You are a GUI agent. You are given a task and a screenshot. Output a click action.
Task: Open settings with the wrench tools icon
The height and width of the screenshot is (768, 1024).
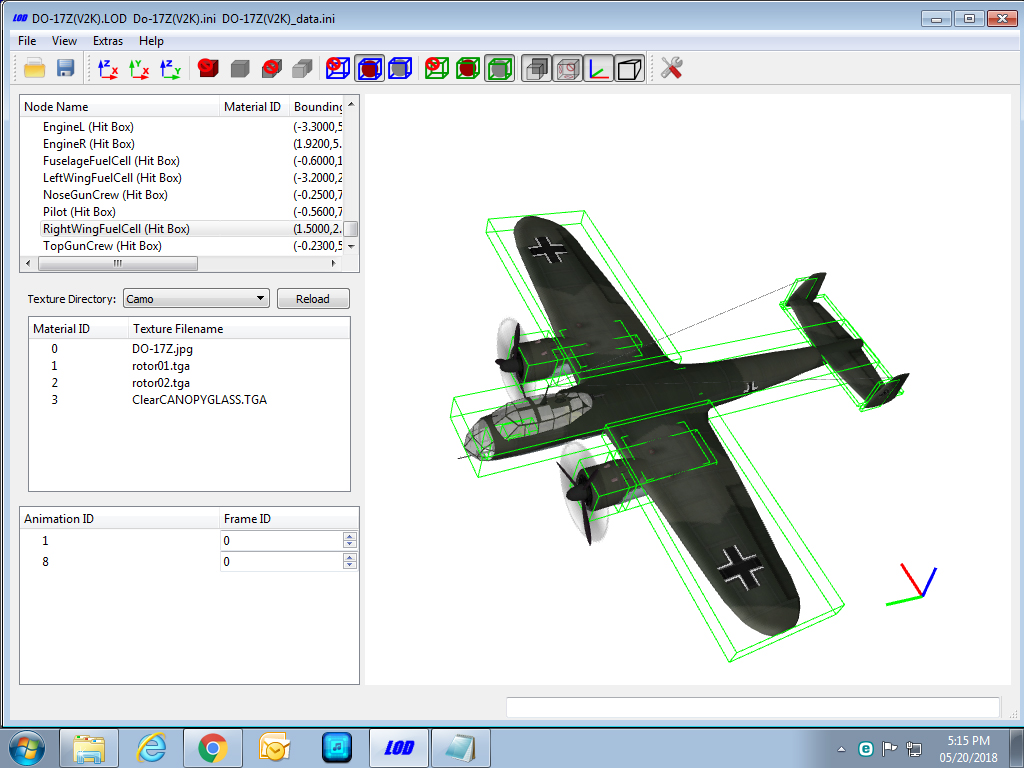tap(671, 68)
